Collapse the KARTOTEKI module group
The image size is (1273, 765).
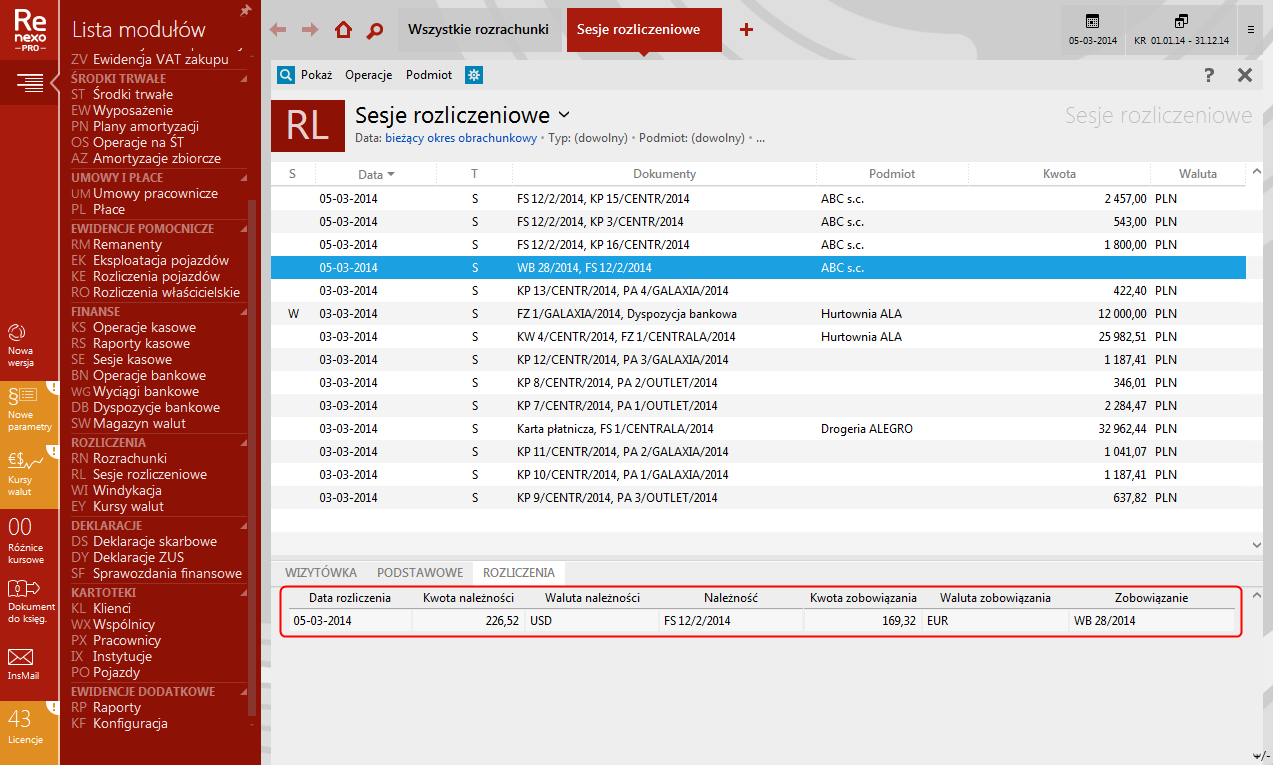(x=245, y=593)
